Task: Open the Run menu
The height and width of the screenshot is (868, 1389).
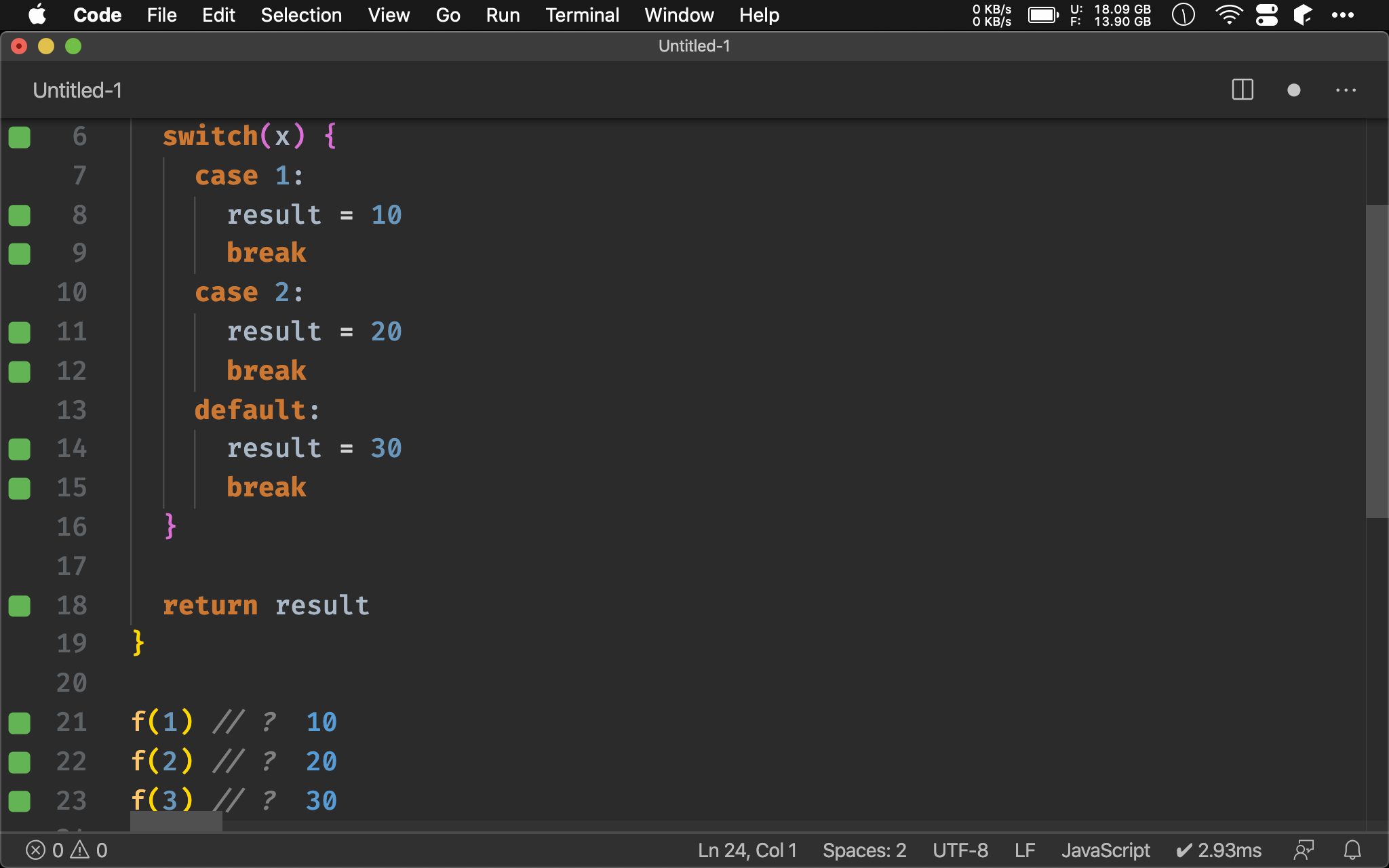Action: click(503, 15)
